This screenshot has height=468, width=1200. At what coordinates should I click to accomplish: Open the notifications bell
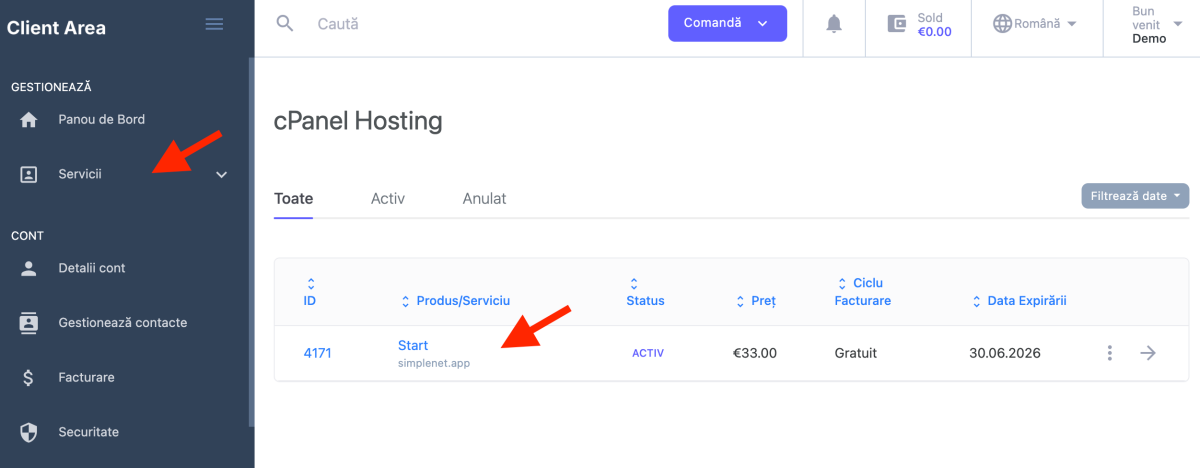(x=834, y=24)
